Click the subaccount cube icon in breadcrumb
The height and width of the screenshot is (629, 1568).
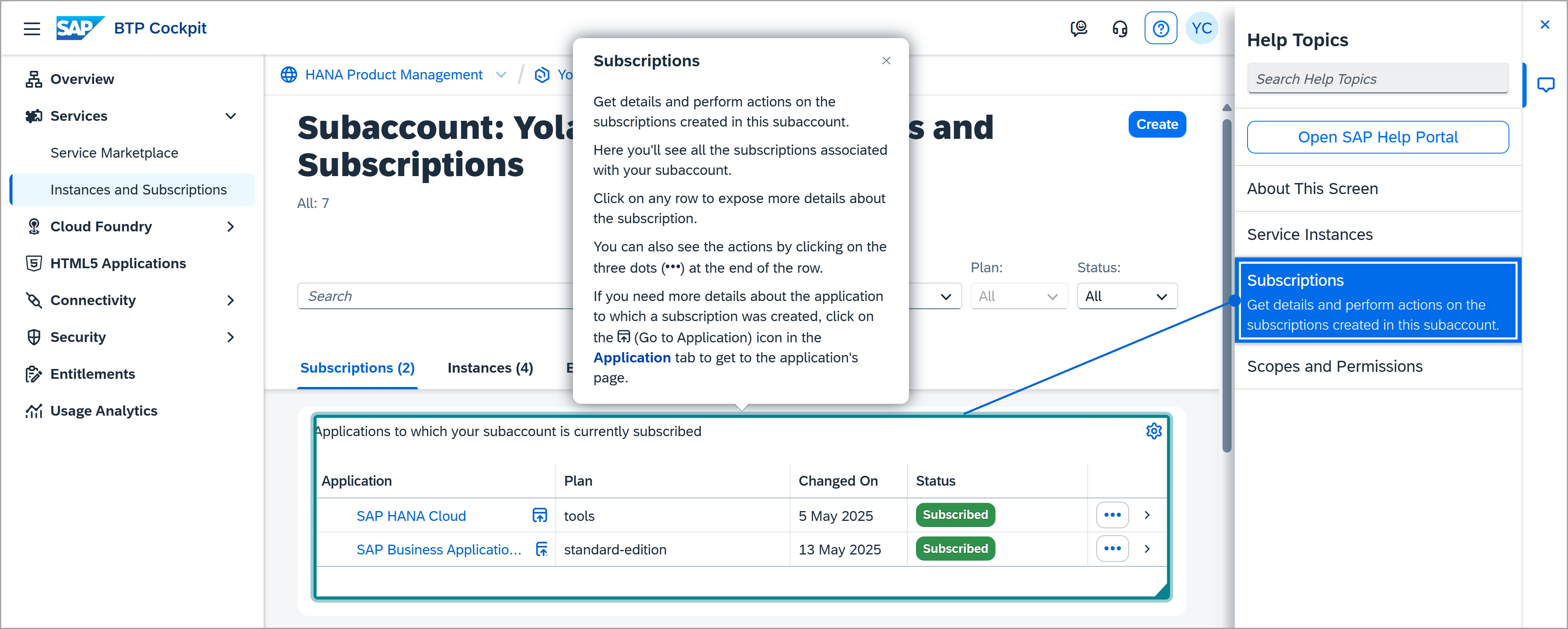click(x=542, y=74)
